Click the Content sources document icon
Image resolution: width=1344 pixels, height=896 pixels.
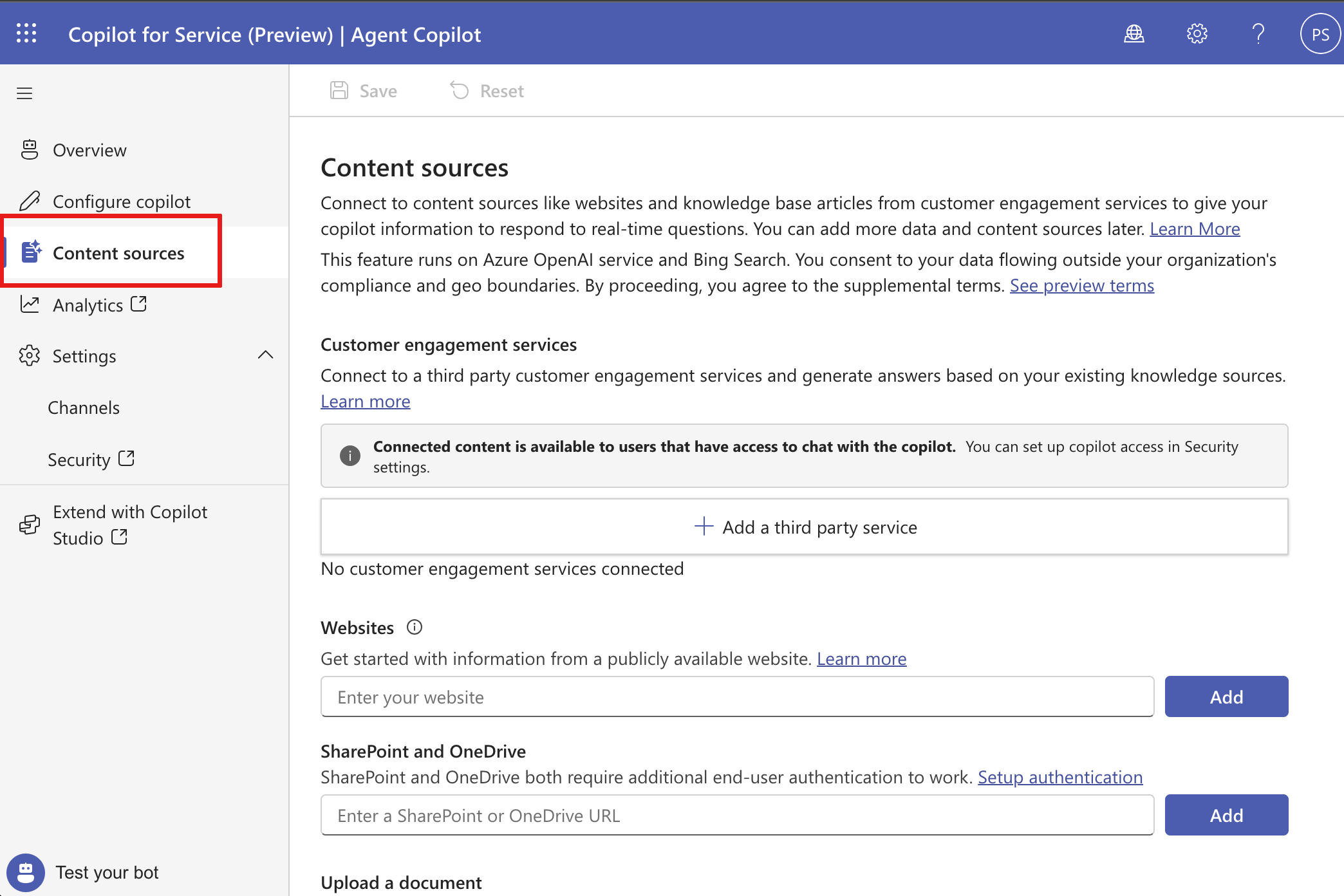[x=31, y=252]
